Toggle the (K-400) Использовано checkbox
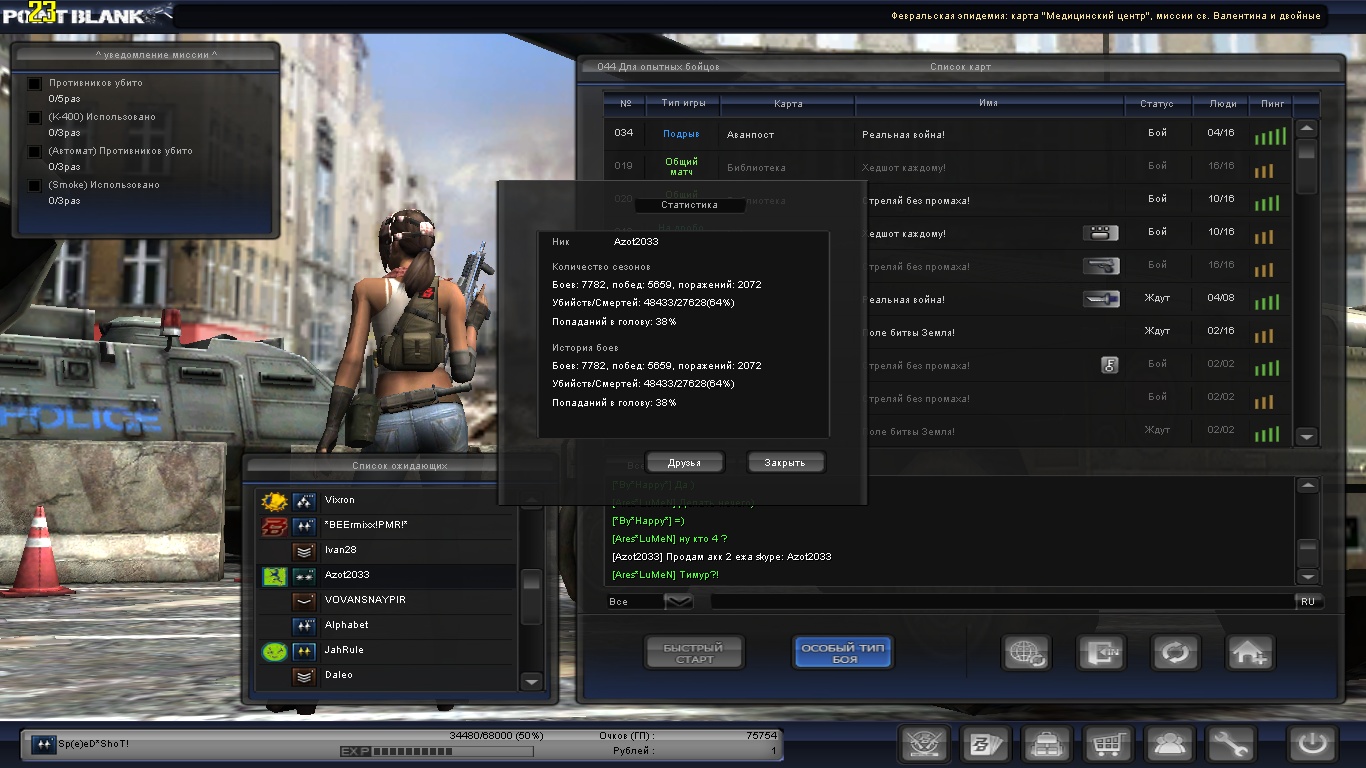Screen dimensions: 1366x768 [x=35, y=118]
